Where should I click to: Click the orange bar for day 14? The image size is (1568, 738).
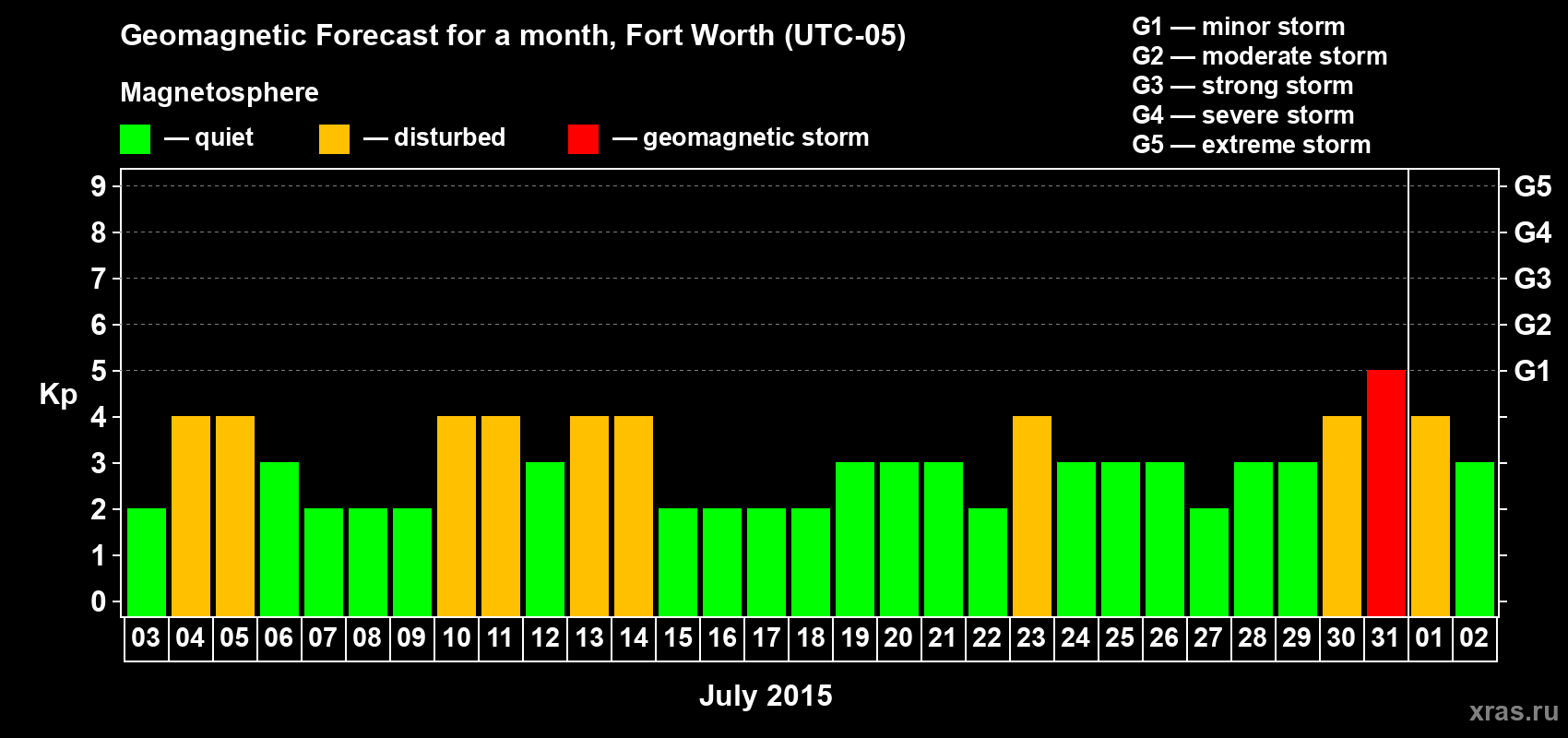pyautogui.click(x=634, y=516)
